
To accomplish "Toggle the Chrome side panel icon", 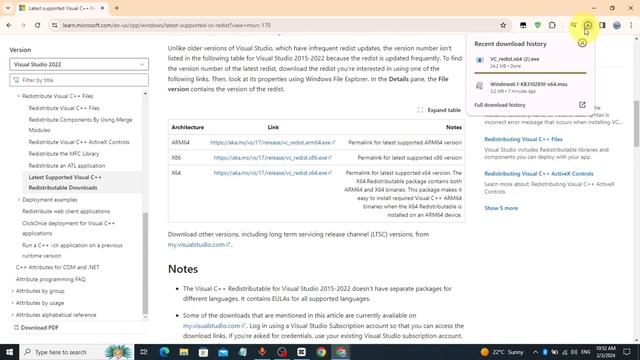I will (602, 25).
